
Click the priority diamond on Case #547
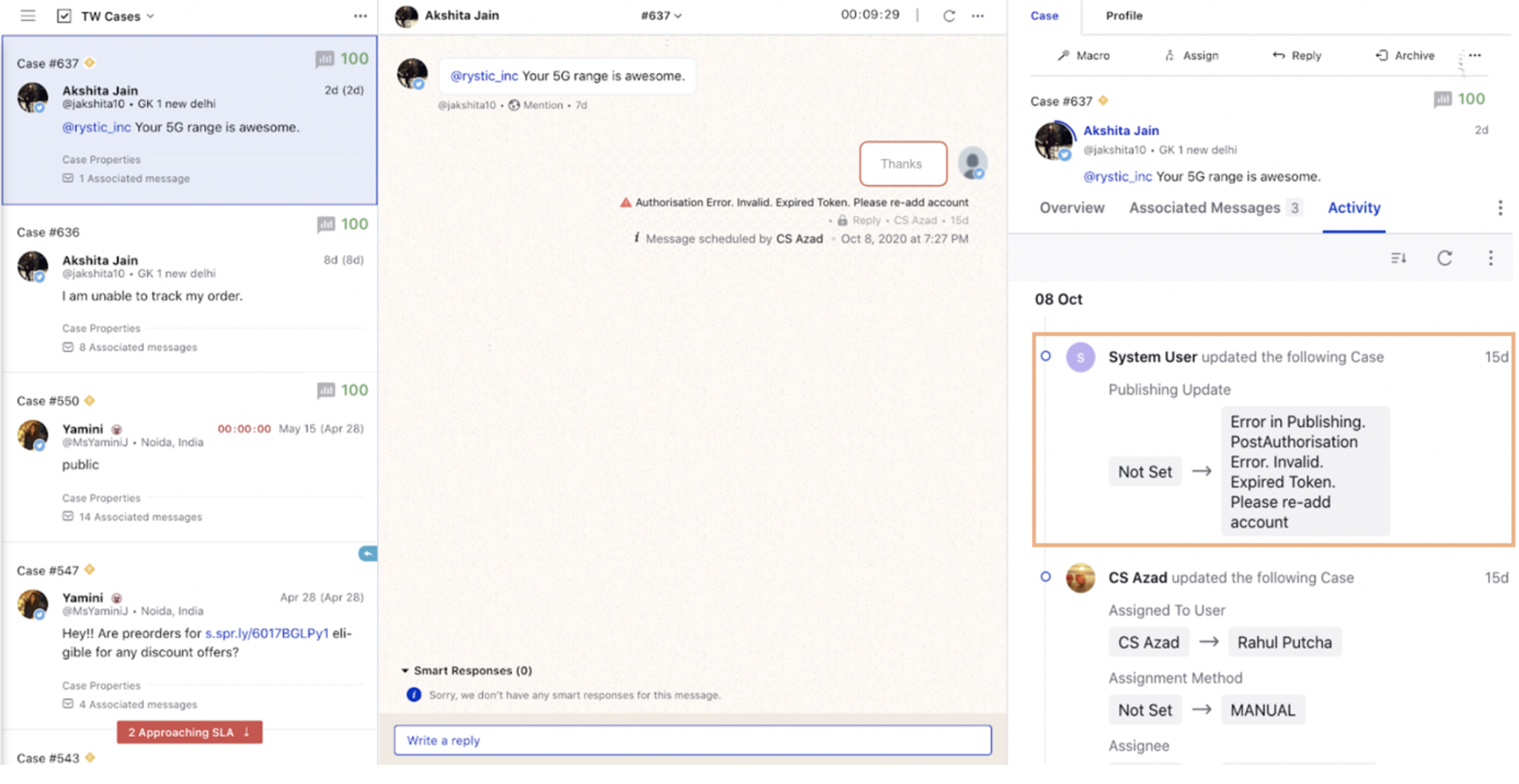coord(90,570)
